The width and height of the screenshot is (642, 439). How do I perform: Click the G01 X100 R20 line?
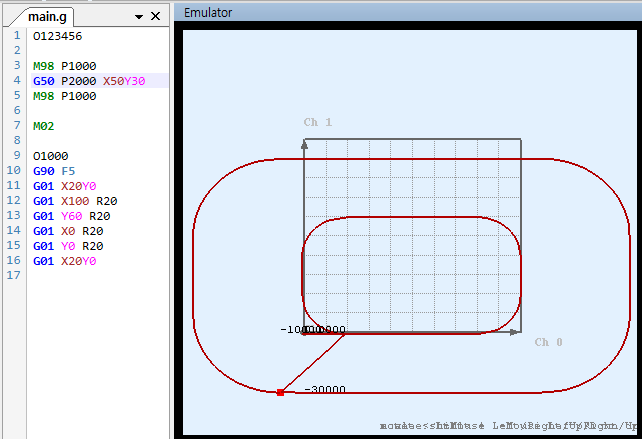74,201
